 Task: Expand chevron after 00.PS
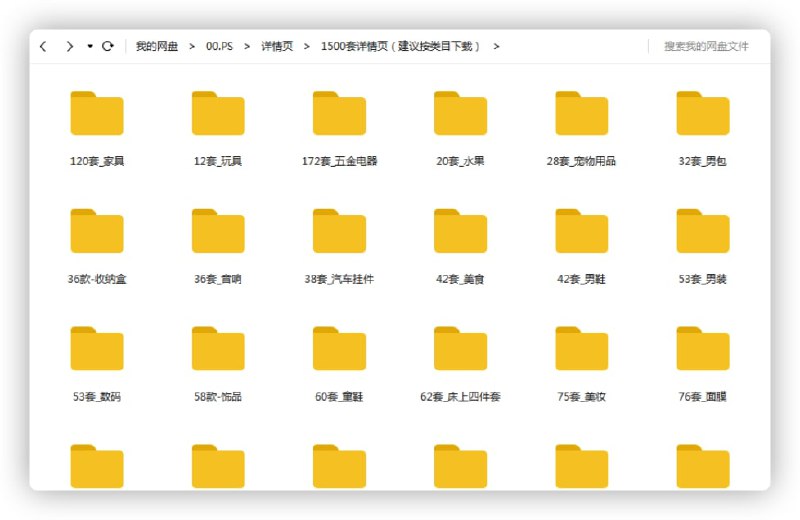(x=247, y=46)
